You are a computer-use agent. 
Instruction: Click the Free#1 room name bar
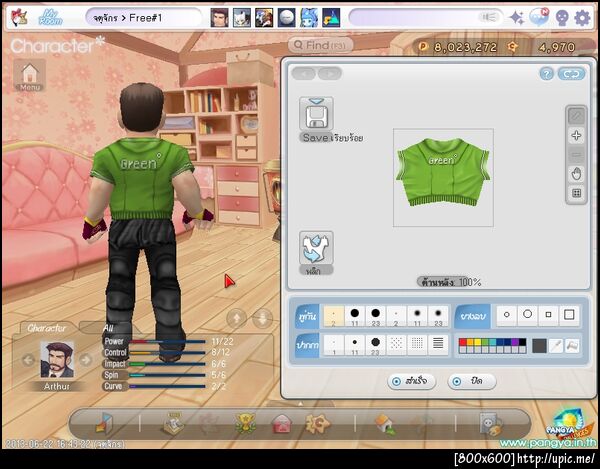143,18
